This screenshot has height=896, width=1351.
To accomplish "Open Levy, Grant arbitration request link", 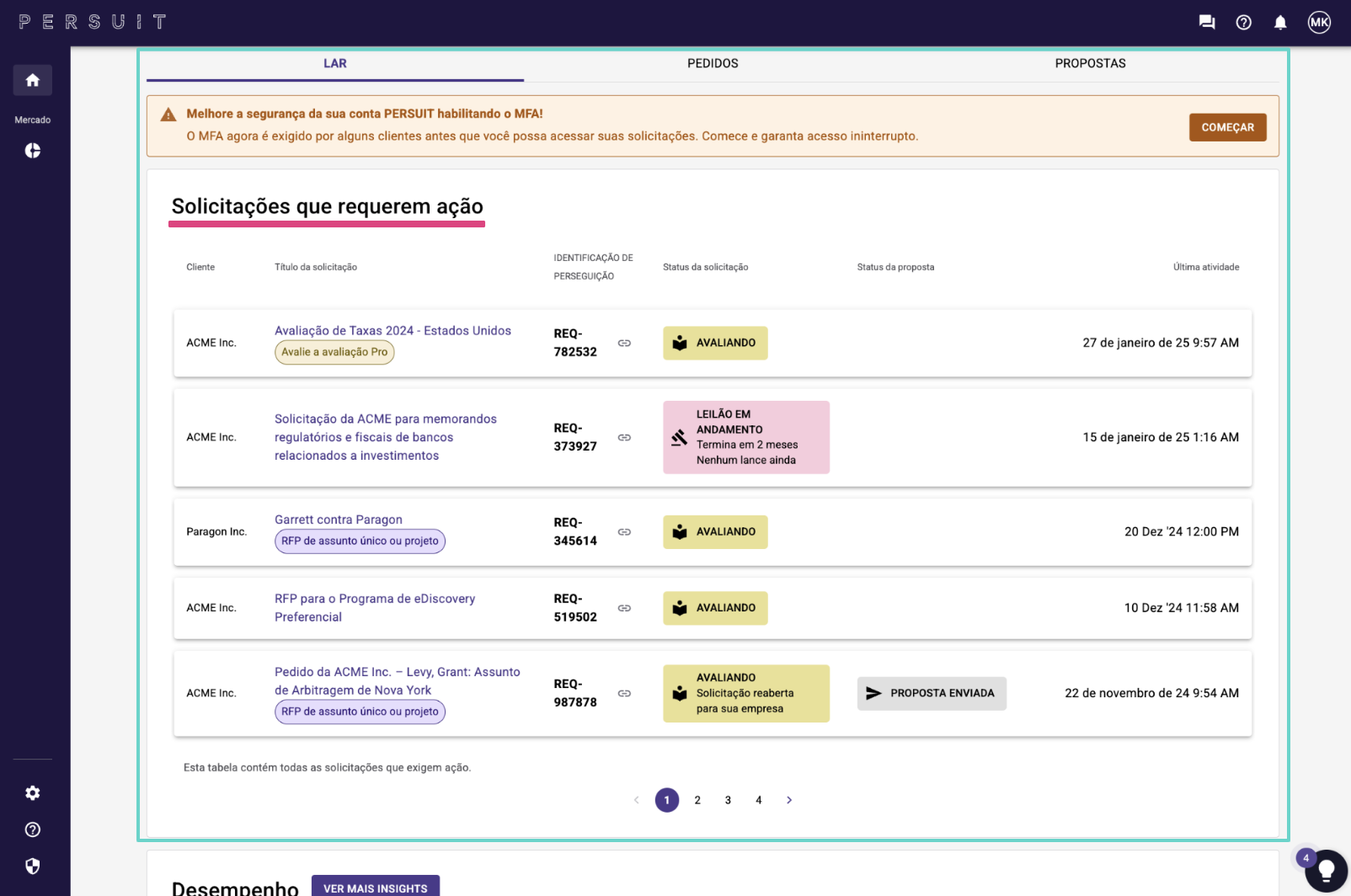I will 398,680.
